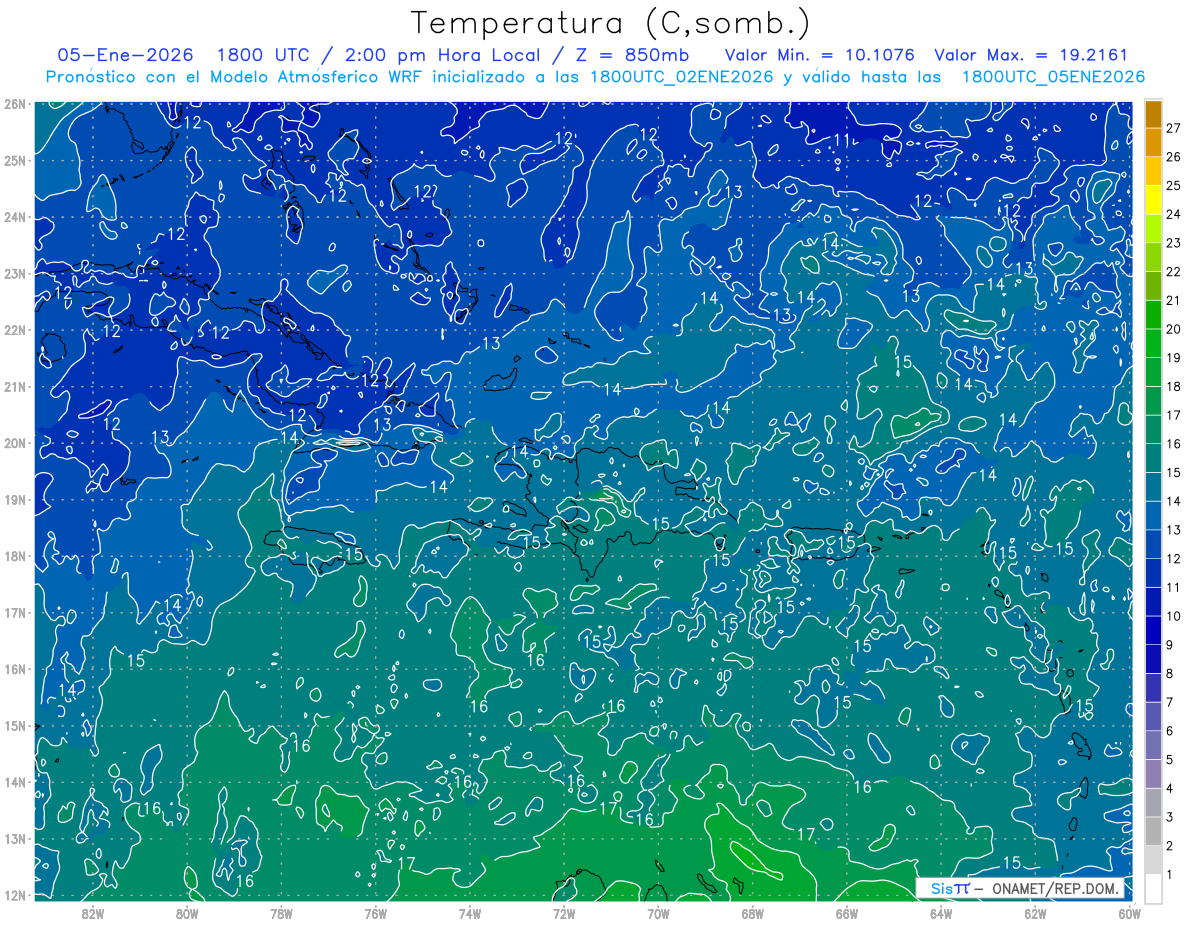Screen dimensions: 1200x927
Task: Select the longitude label 74W
Action: [x=470, y=913]
